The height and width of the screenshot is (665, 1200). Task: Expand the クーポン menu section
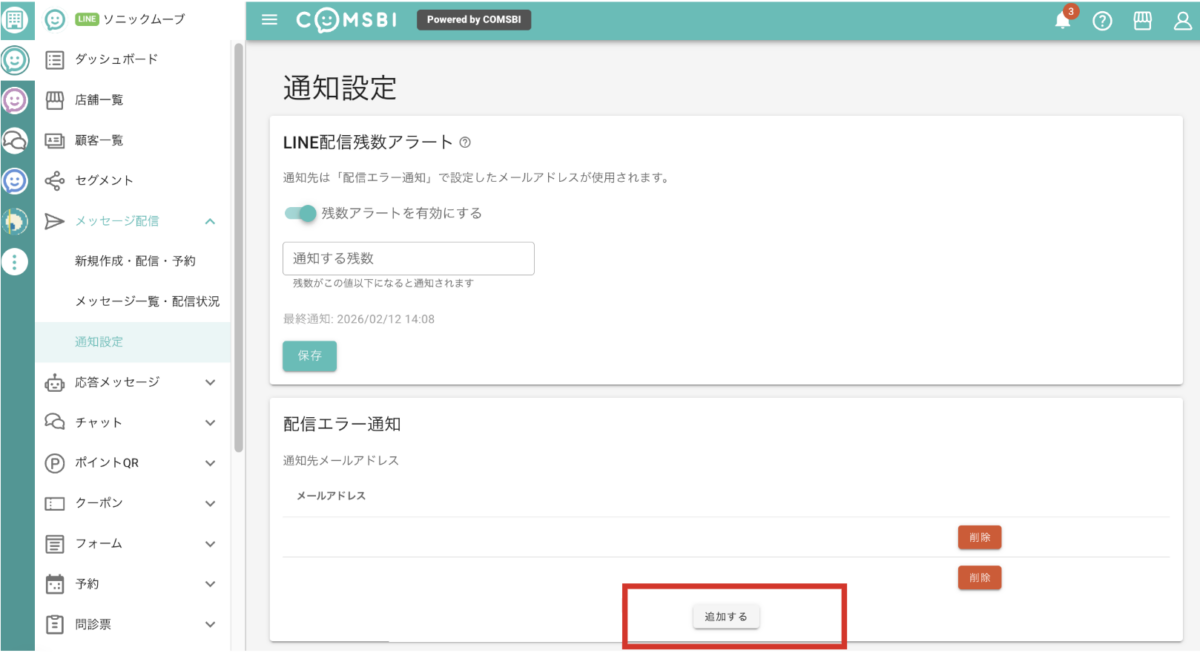tap(210, 503)
